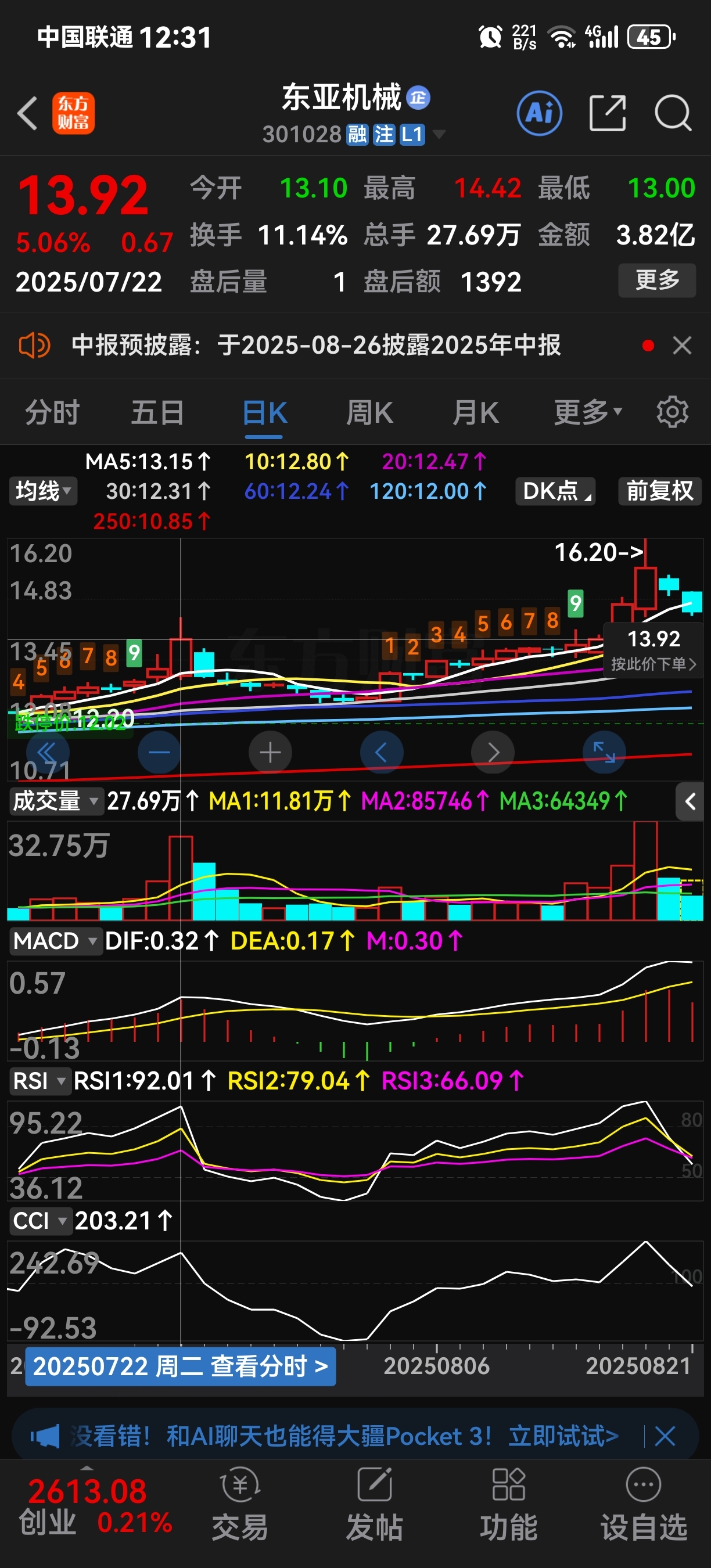The width and height of the screenshot is (711, 1568).
Task: Open the CCI indicator dropdown
Action: click(x=40, y=1221)
